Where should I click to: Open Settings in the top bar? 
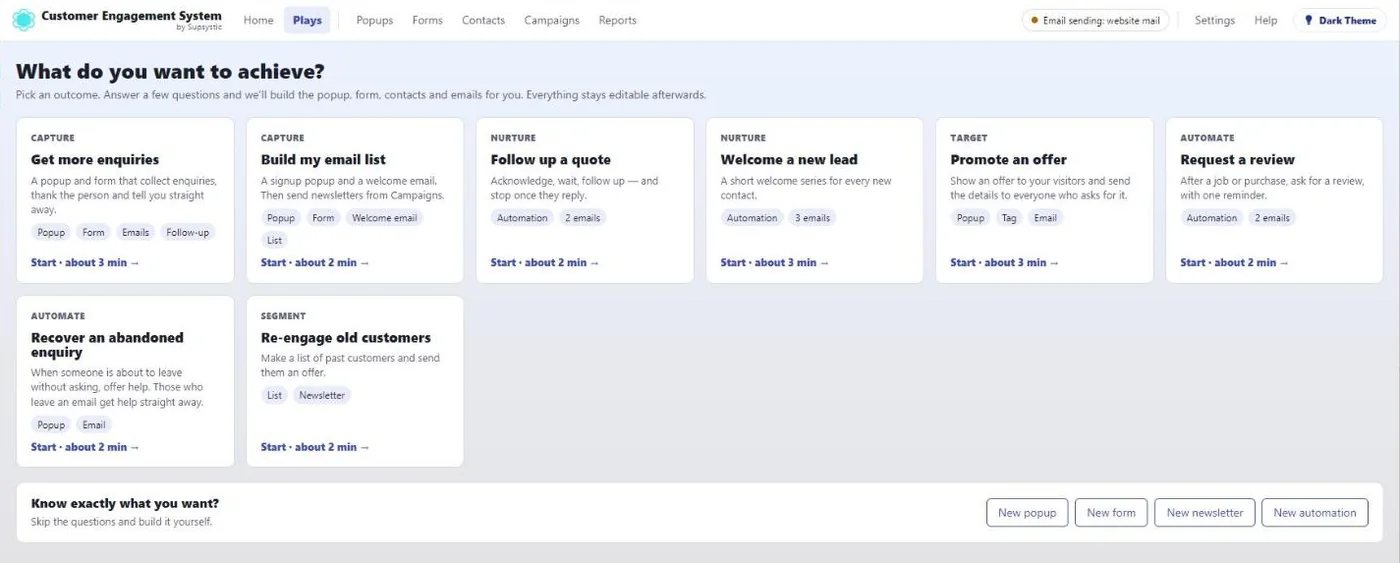1214,20
